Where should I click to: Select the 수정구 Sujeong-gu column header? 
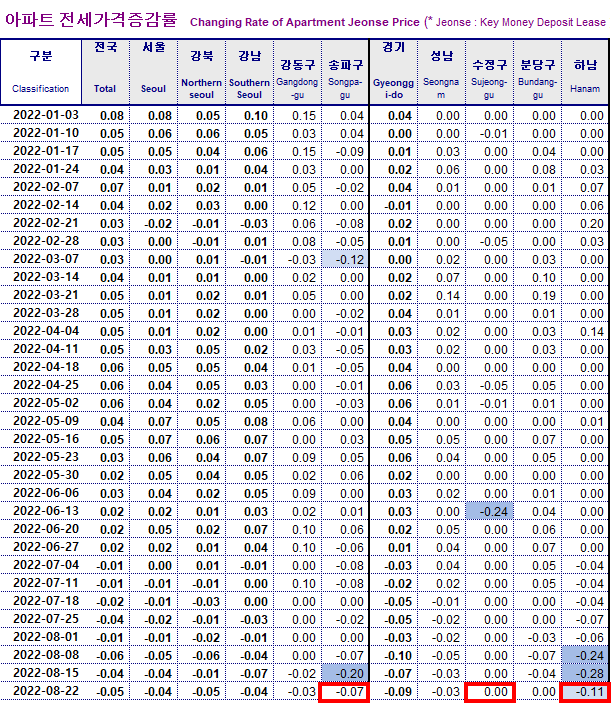point(490,72)
